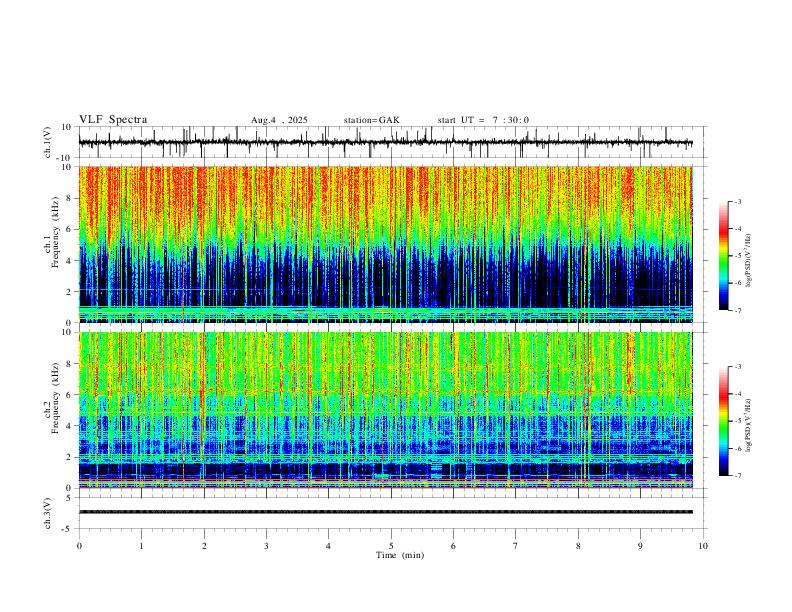The height and width of the screenshot is (612, 792).
Task: Click the ch.1 spectrogram panel
Action: pos(385,244)
